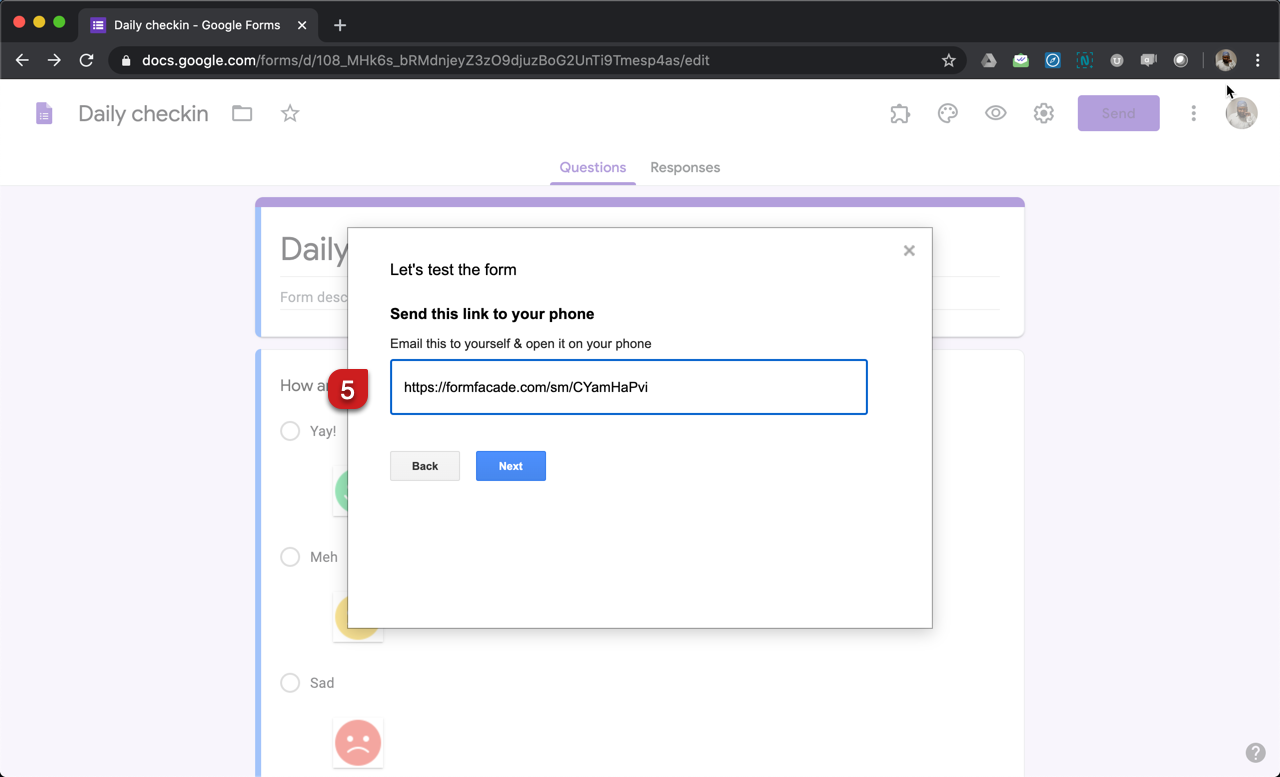Open the add-ons puzzle piece icon
This screenshot has height=777, width=1280.
900,114
